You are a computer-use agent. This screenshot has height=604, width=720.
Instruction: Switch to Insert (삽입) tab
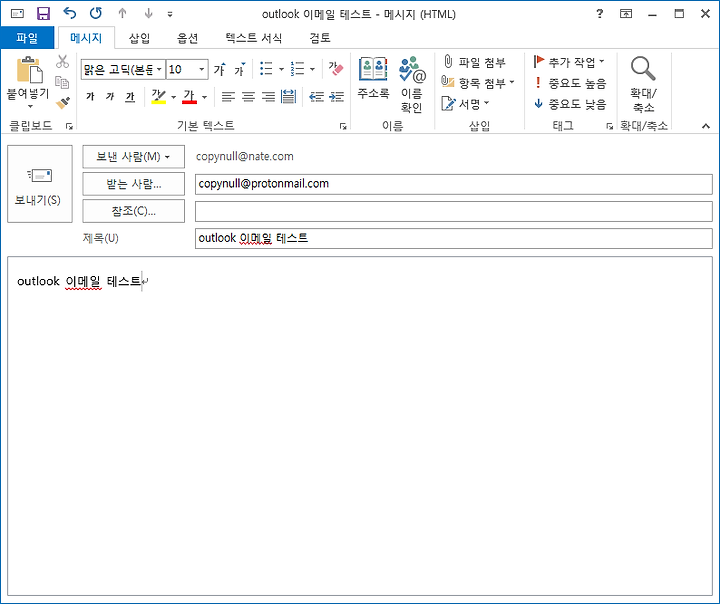pos(139,38)
